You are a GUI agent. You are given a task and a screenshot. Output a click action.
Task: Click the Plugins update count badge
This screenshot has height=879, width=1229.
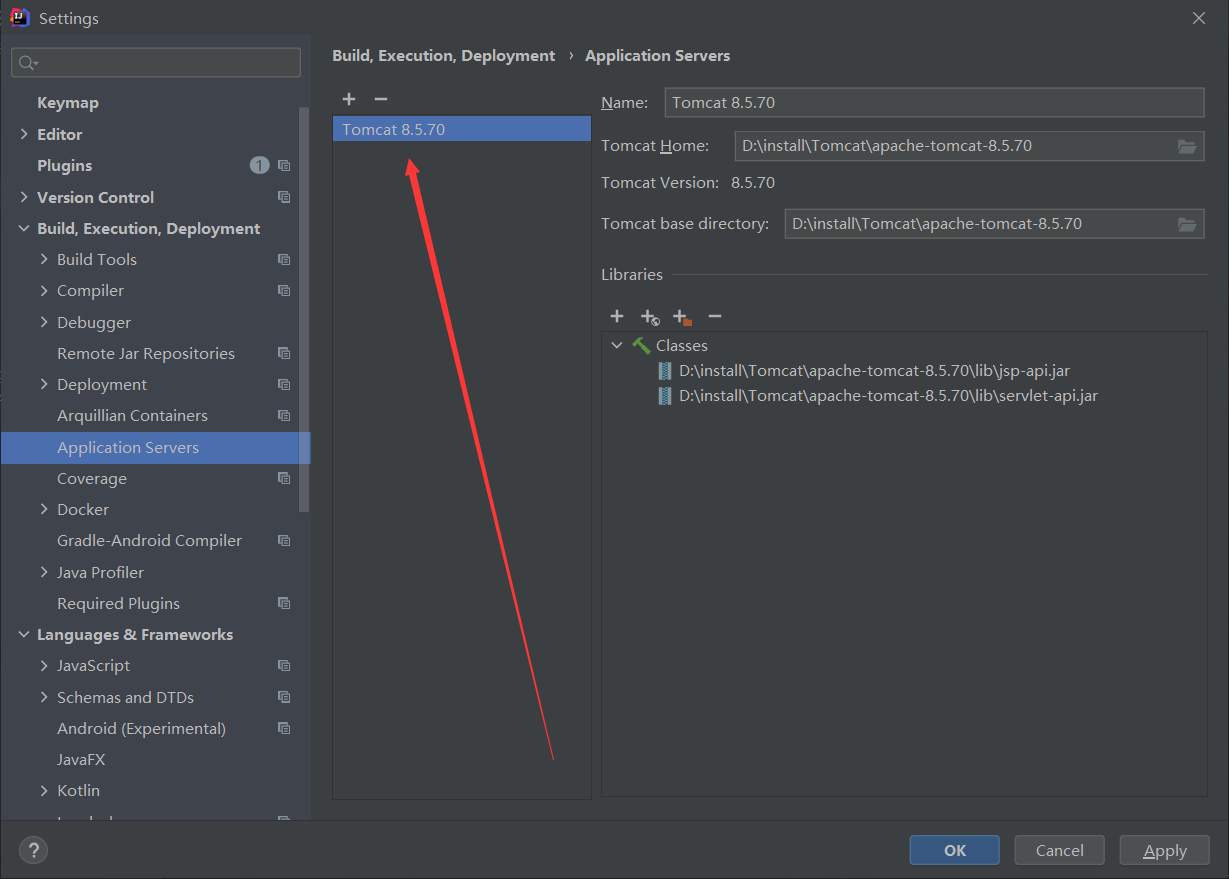(x=260, y=166)
